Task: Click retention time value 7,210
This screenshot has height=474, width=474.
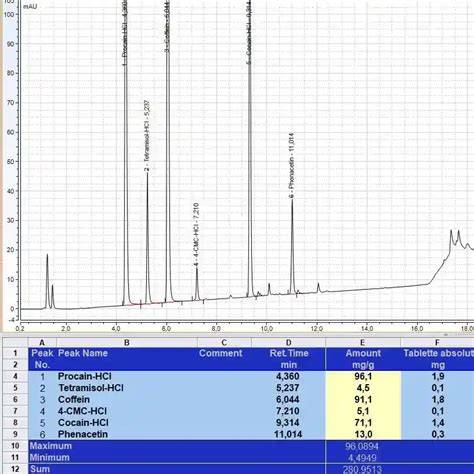Action: [288, 411]
